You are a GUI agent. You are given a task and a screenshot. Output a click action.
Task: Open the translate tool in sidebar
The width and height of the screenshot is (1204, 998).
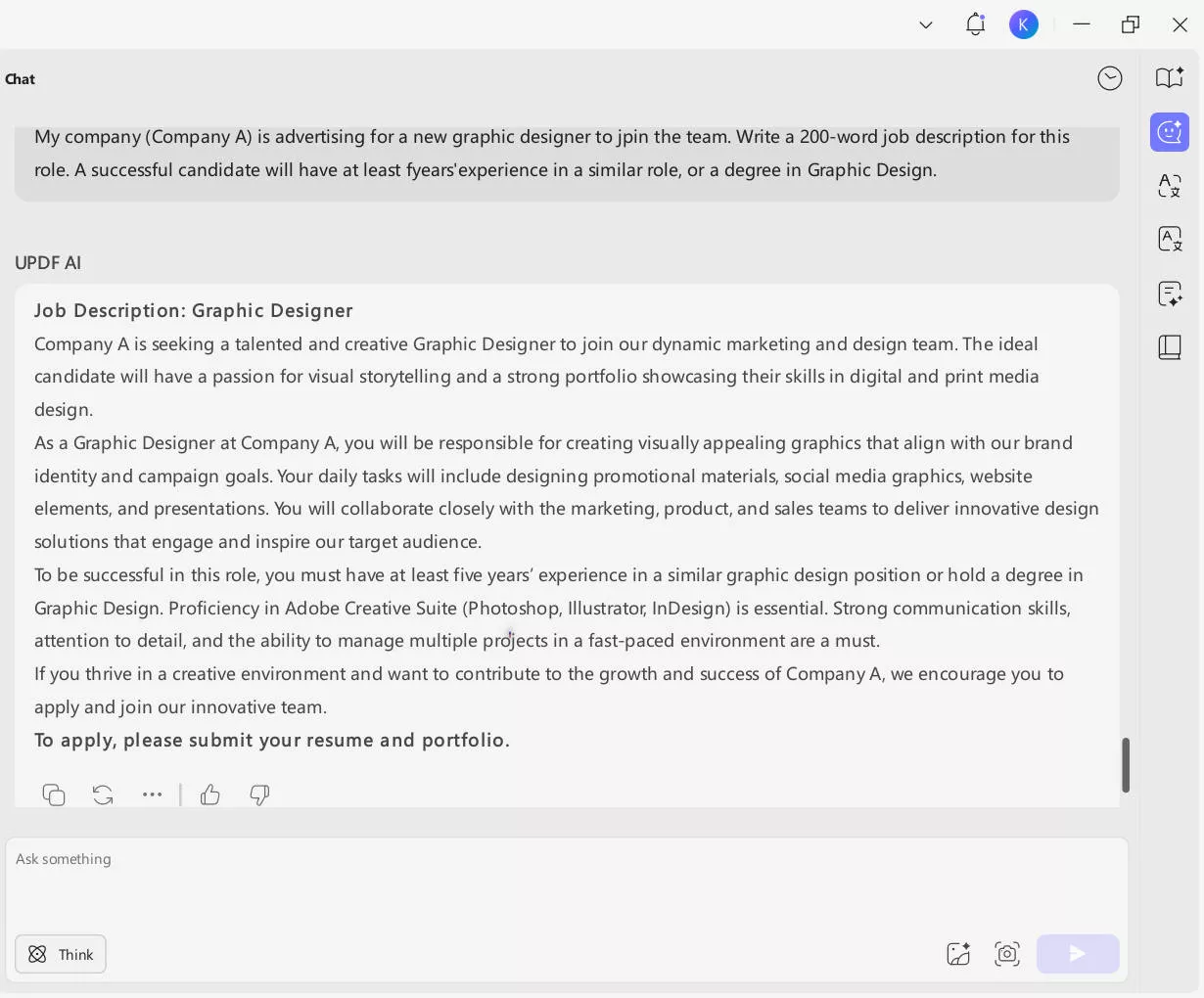pyautogui.click(x=1170, y=186)
